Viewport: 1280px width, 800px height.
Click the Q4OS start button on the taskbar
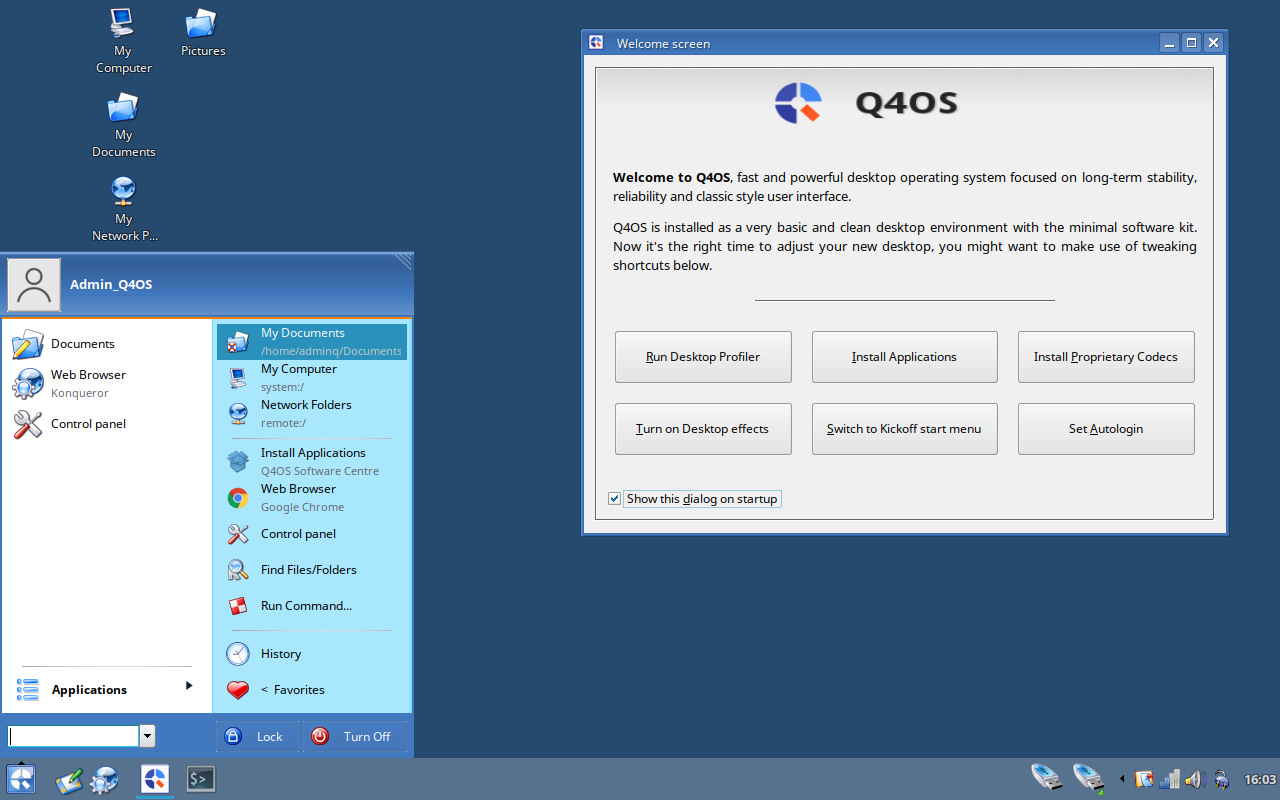coord(21,779)
